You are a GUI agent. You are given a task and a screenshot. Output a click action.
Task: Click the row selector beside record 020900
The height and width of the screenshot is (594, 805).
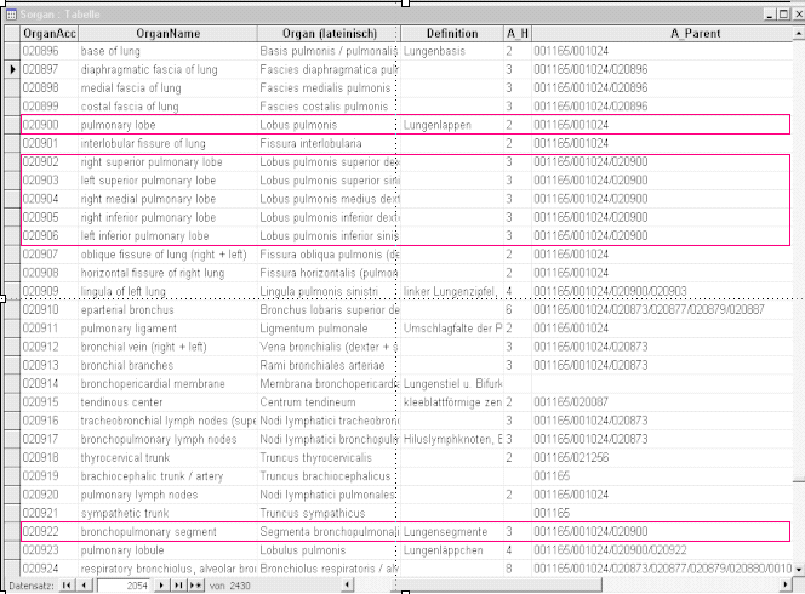12,125
